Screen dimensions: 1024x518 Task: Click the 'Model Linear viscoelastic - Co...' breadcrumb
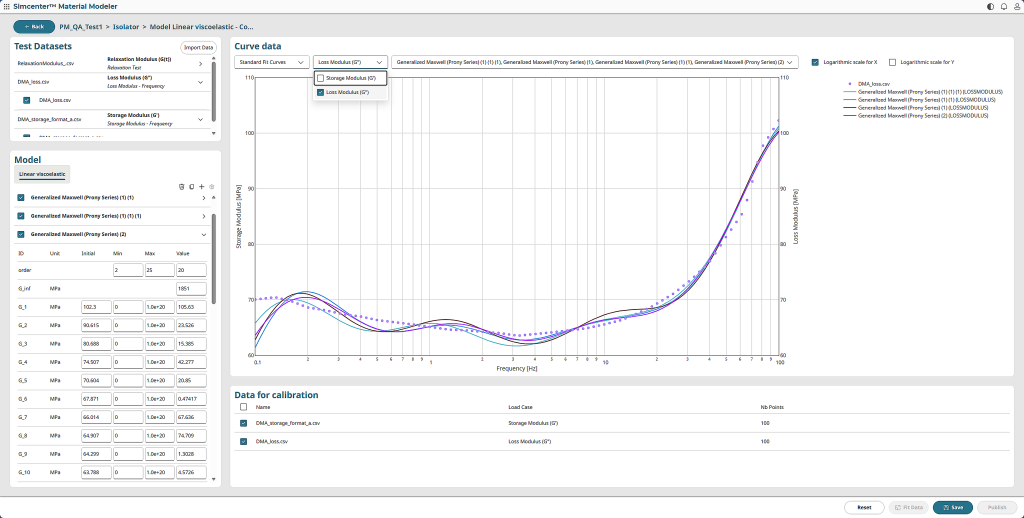tap(201, 27)
